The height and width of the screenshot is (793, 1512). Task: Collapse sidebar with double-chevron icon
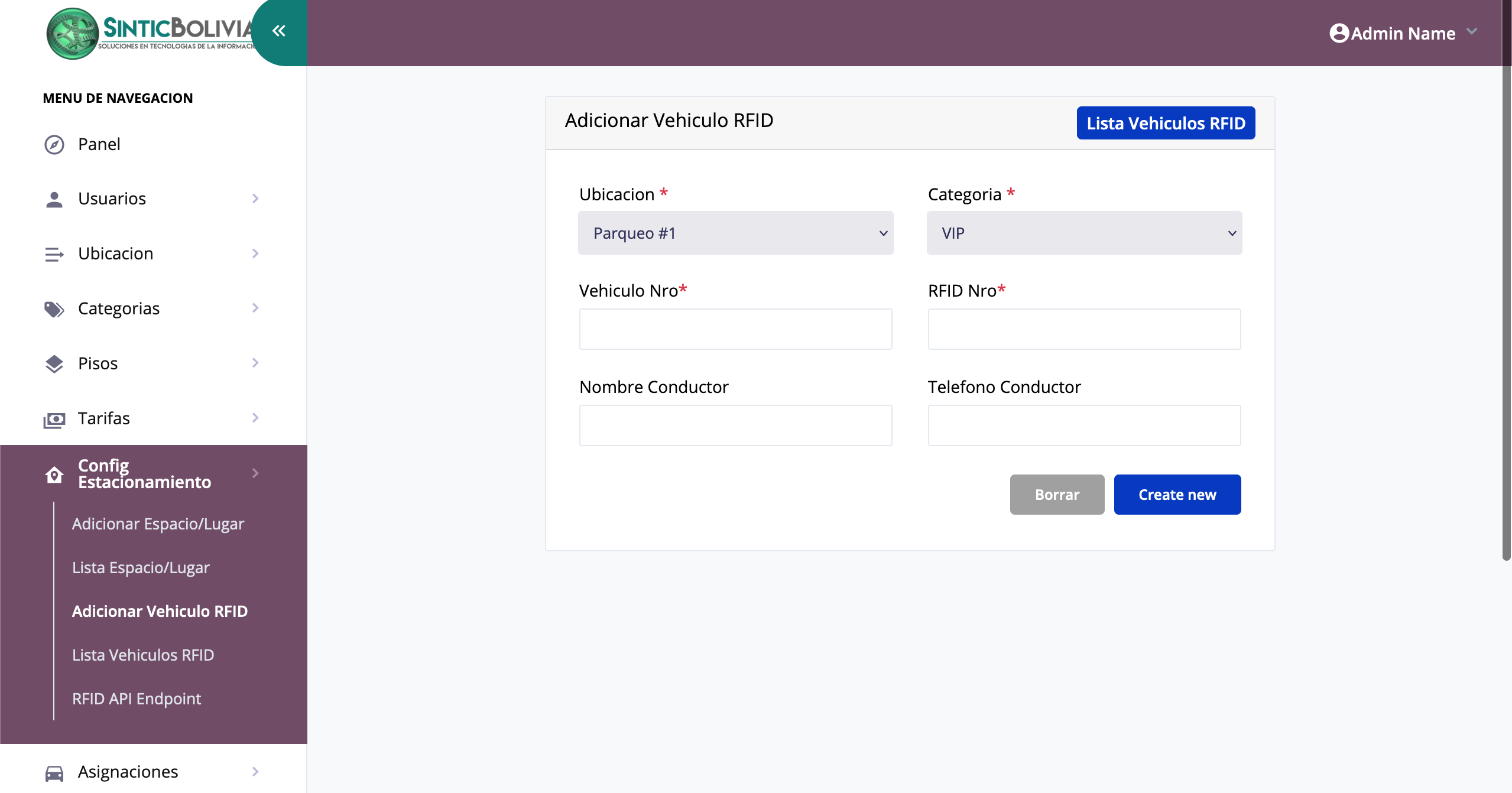(x=279, y=31)
